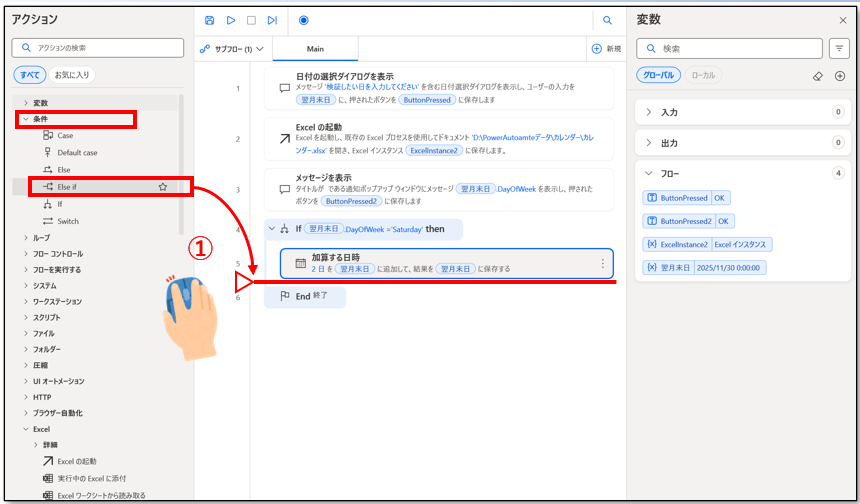
Task: Collapse the フロー variables section
Action: pos(648,173)
